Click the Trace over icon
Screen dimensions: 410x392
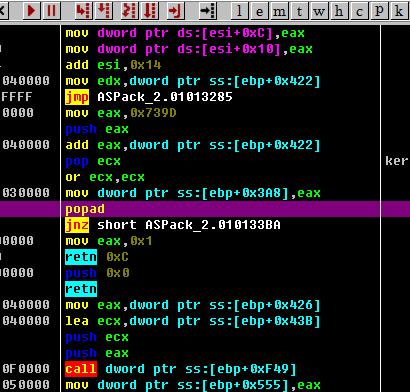click(x=149, y=11)
